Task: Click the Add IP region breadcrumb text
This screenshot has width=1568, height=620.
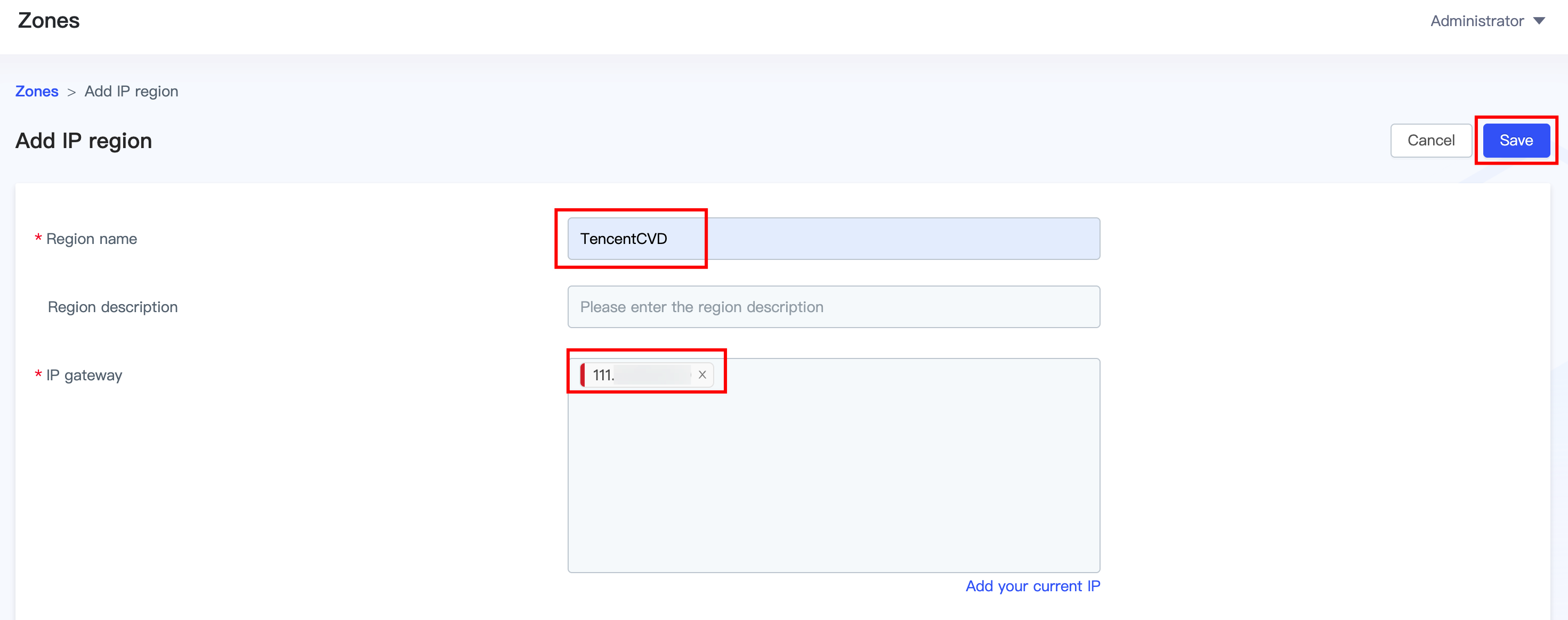Action: [x=132, y=91]
